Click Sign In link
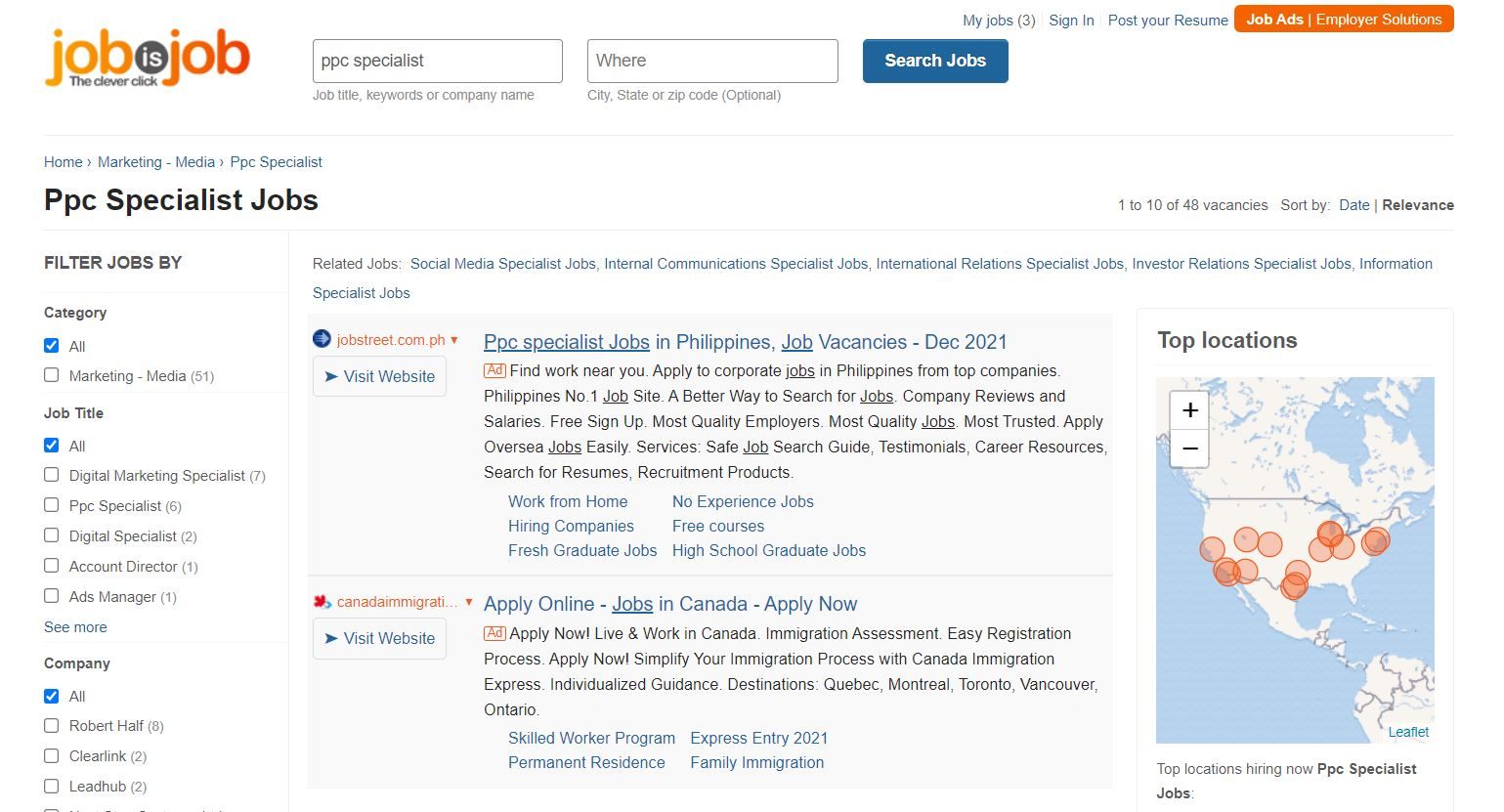 click(x=1071, y=21)
